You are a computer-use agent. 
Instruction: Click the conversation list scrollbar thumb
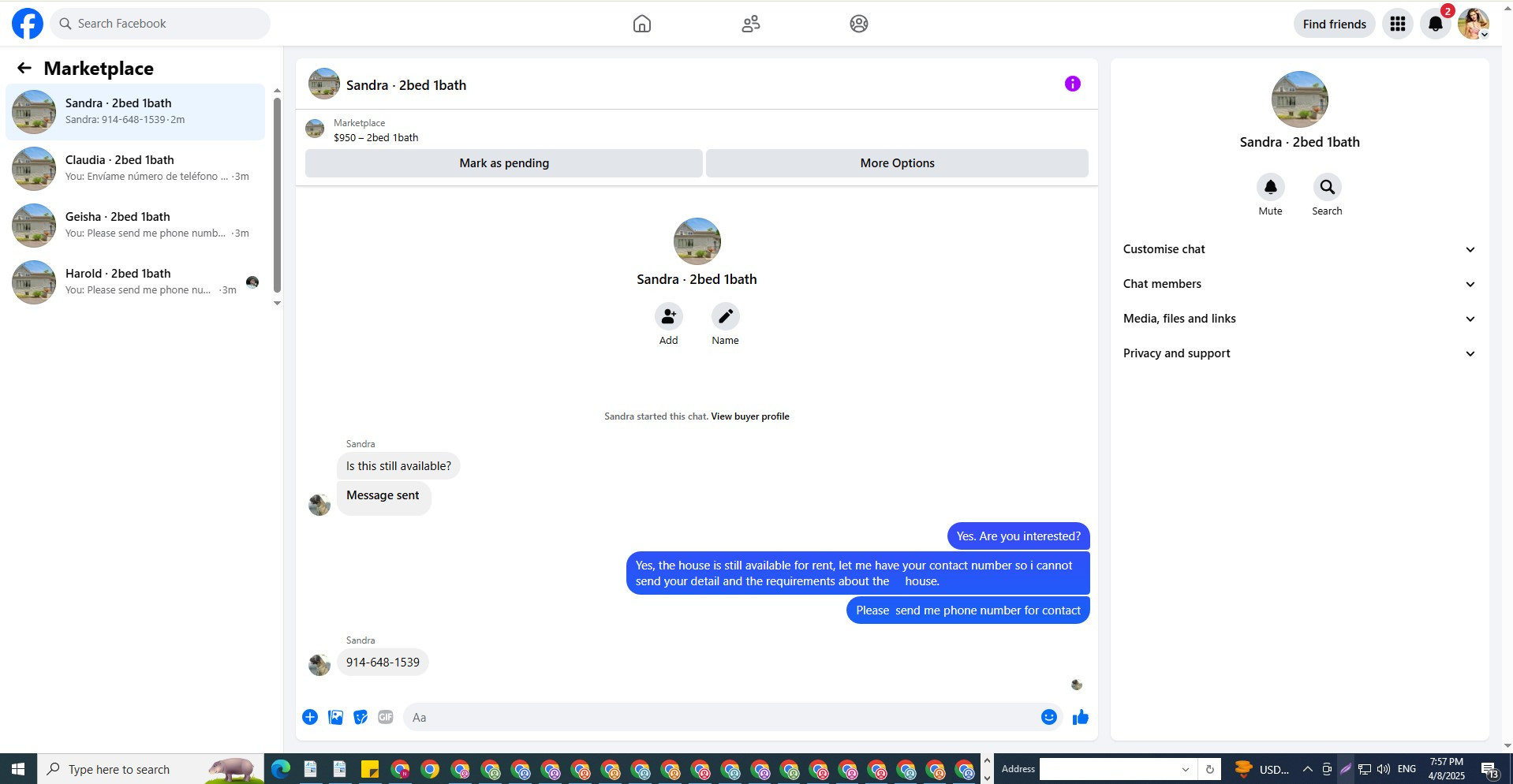coord(277,195)
